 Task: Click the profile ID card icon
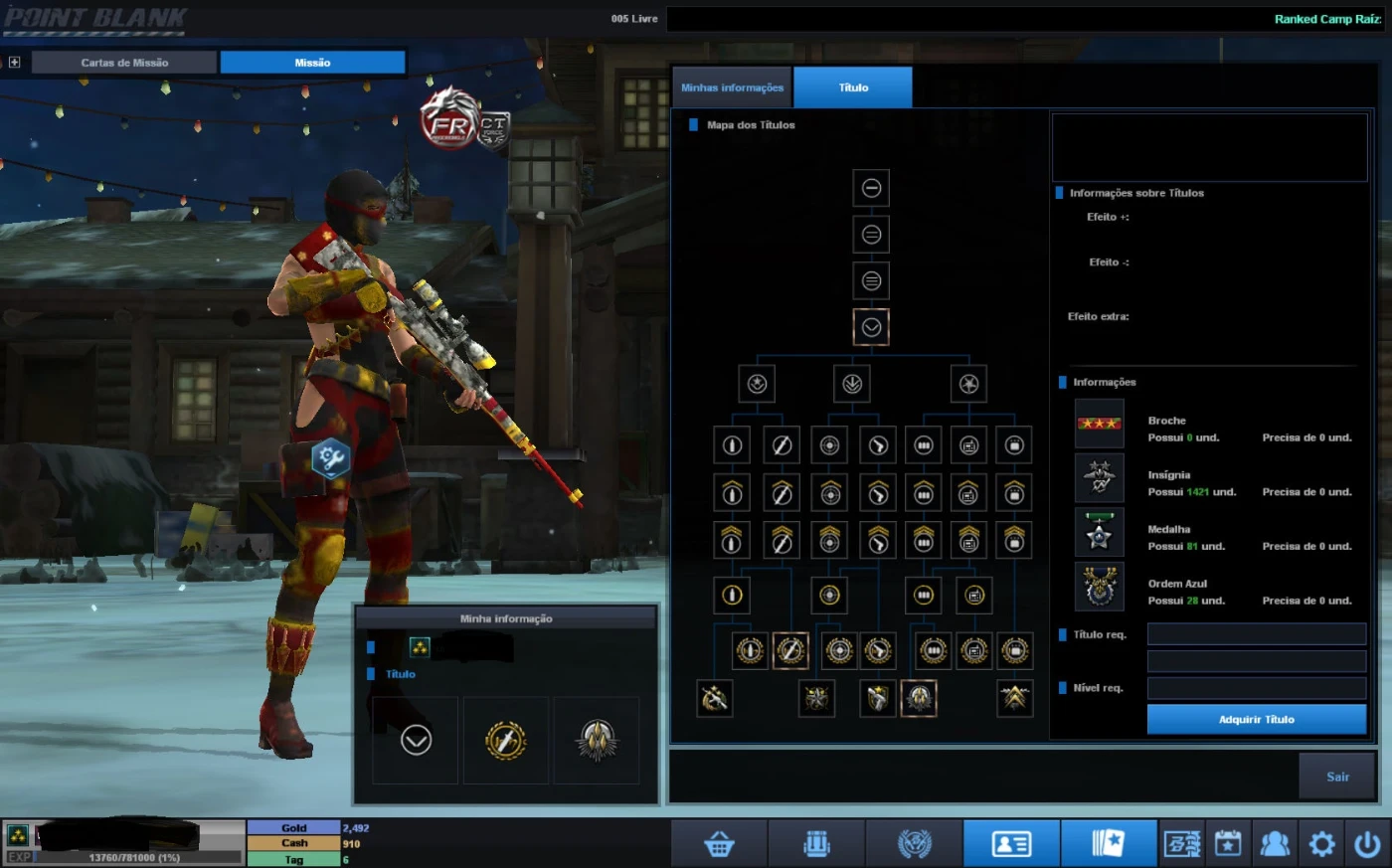click(x=1011, y=844)
